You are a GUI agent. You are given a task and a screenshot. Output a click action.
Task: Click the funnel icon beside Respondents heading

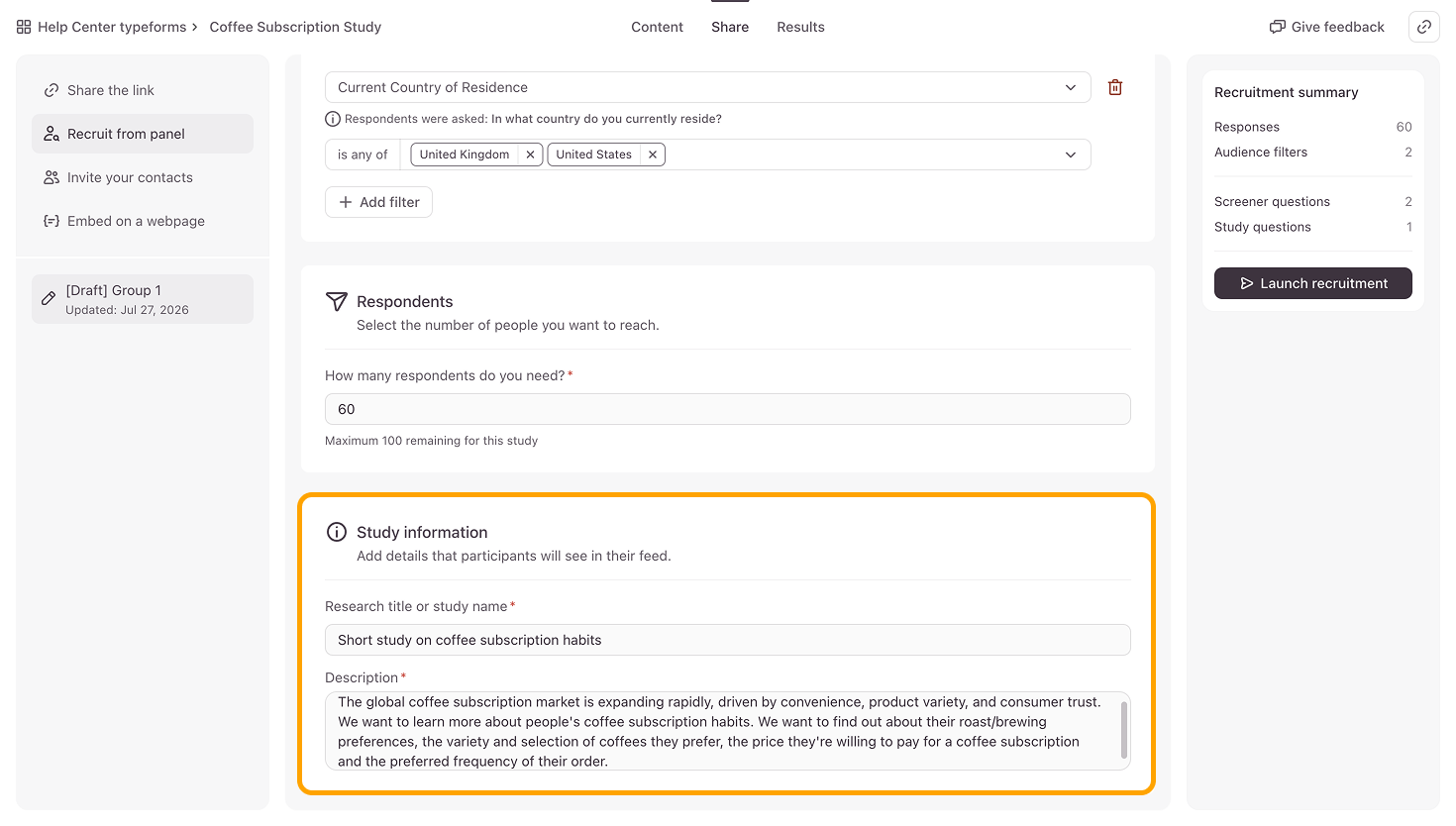point(337,301)
